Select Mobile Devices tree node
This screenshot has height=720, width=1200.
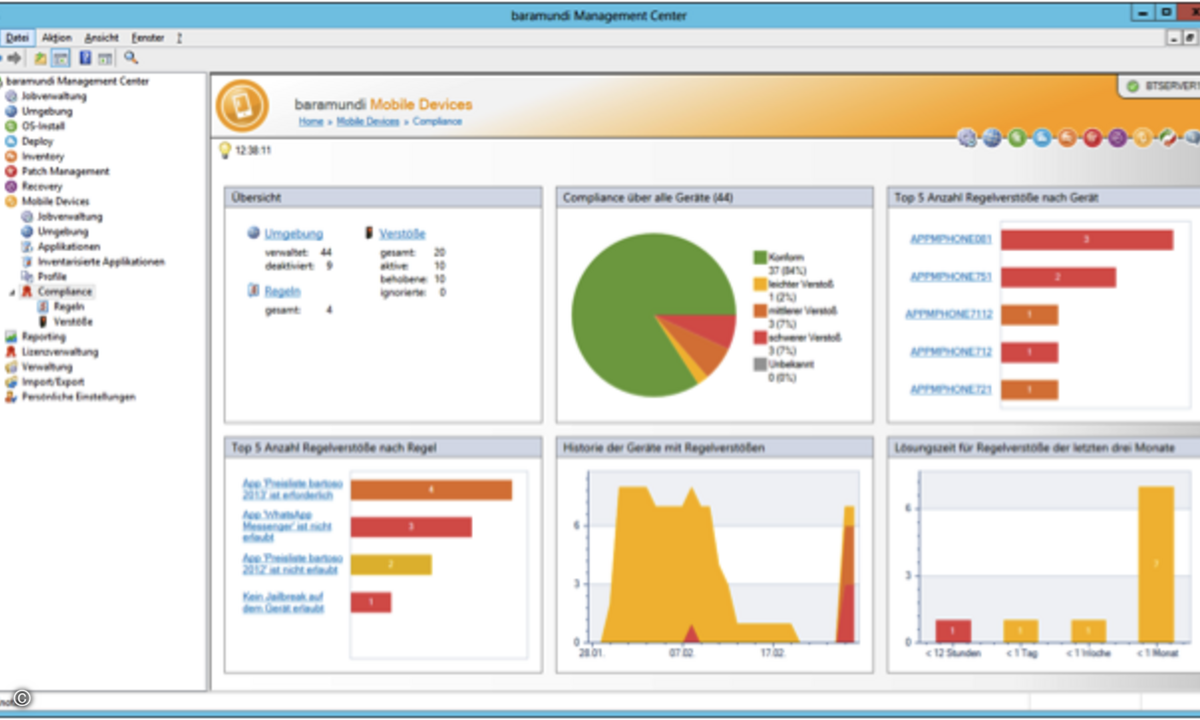tap(55, 201)
